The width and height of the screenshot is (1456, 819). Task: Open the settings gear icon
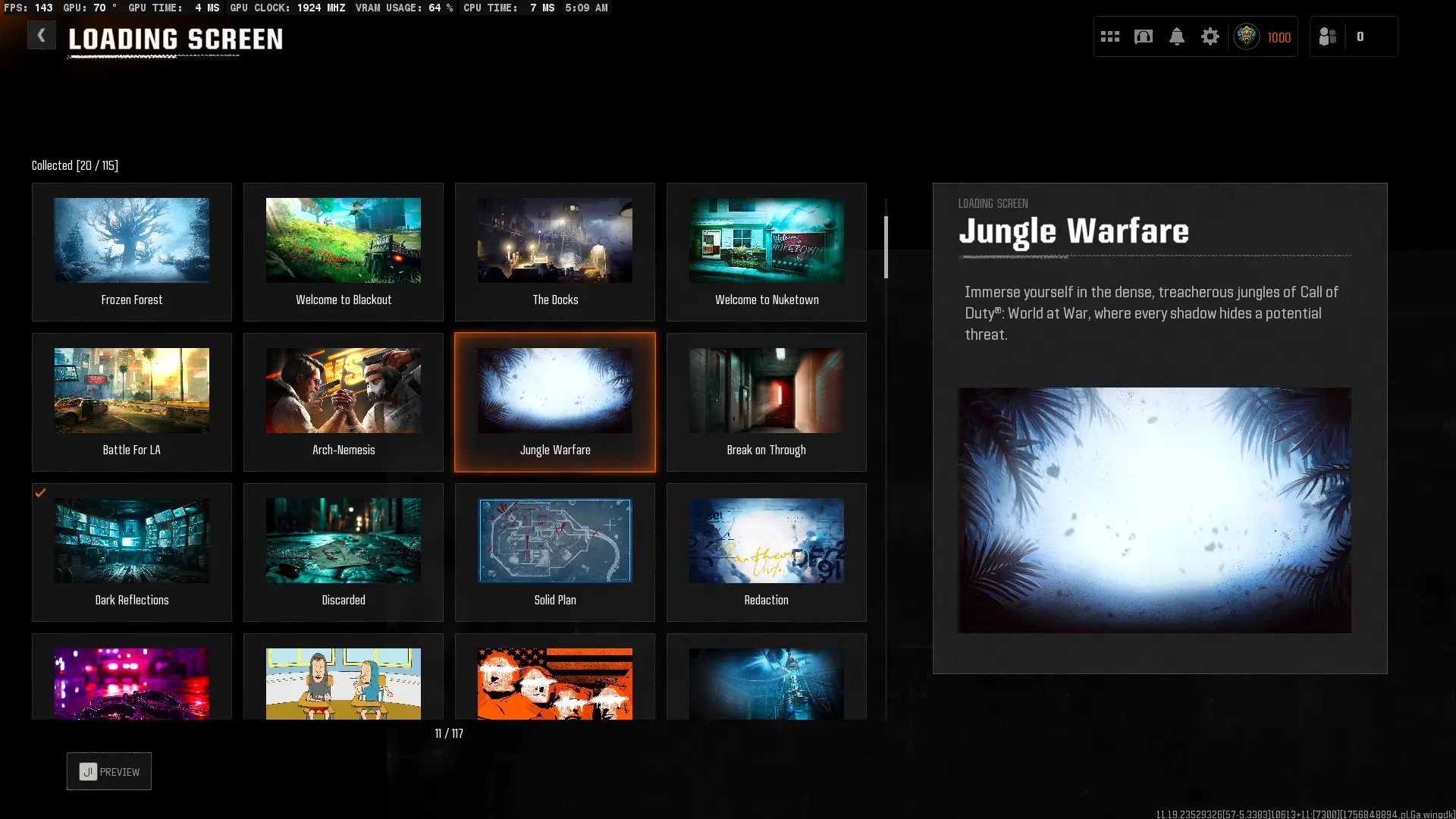tap(1210, 36)
